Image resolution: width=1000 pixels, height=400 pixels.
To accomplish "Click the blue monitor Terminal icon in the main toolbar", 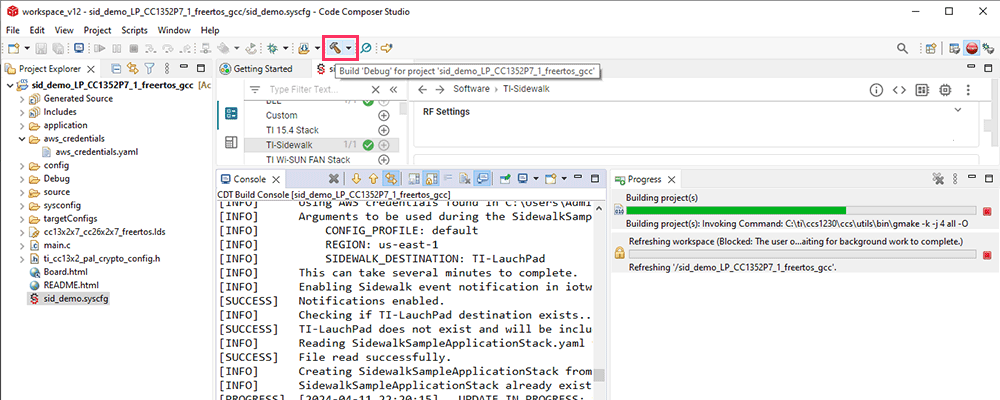I will tap(79, 48).
